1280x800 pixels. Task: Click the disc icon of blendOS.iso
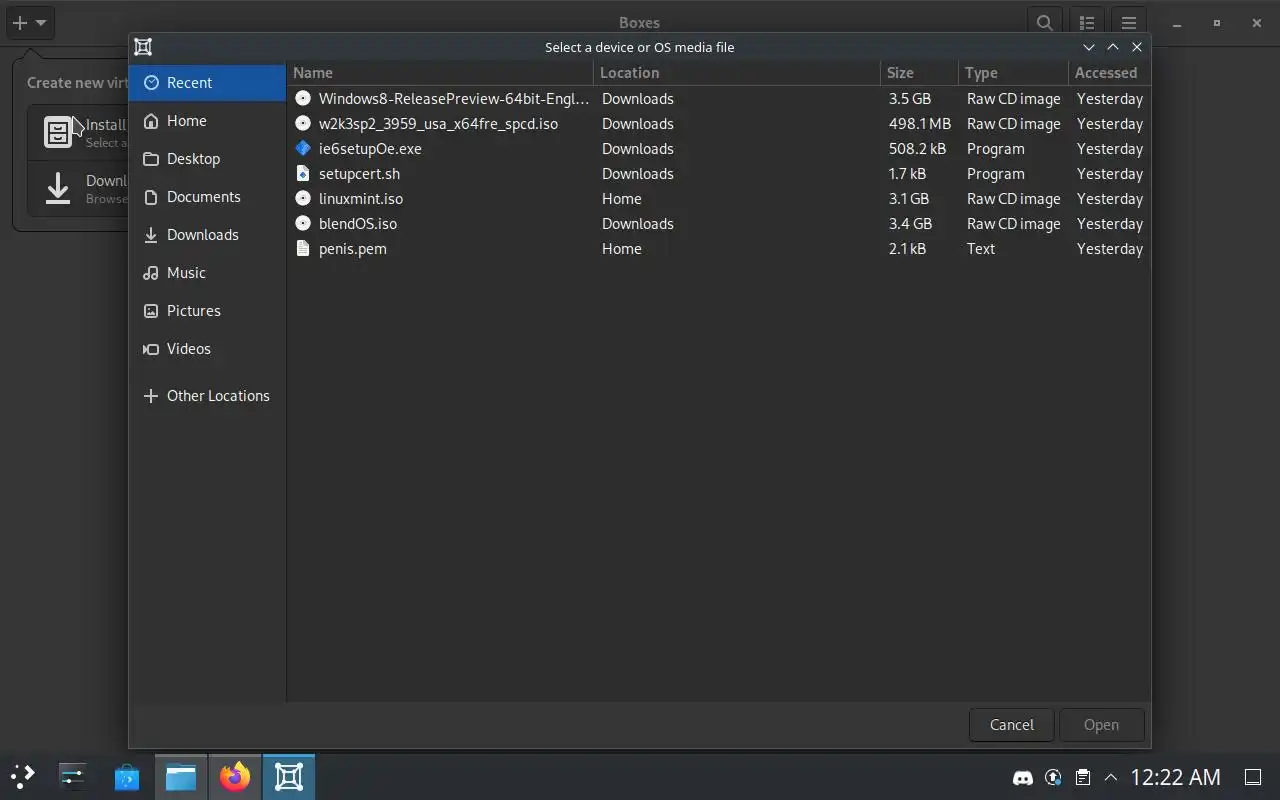point(303,224)
